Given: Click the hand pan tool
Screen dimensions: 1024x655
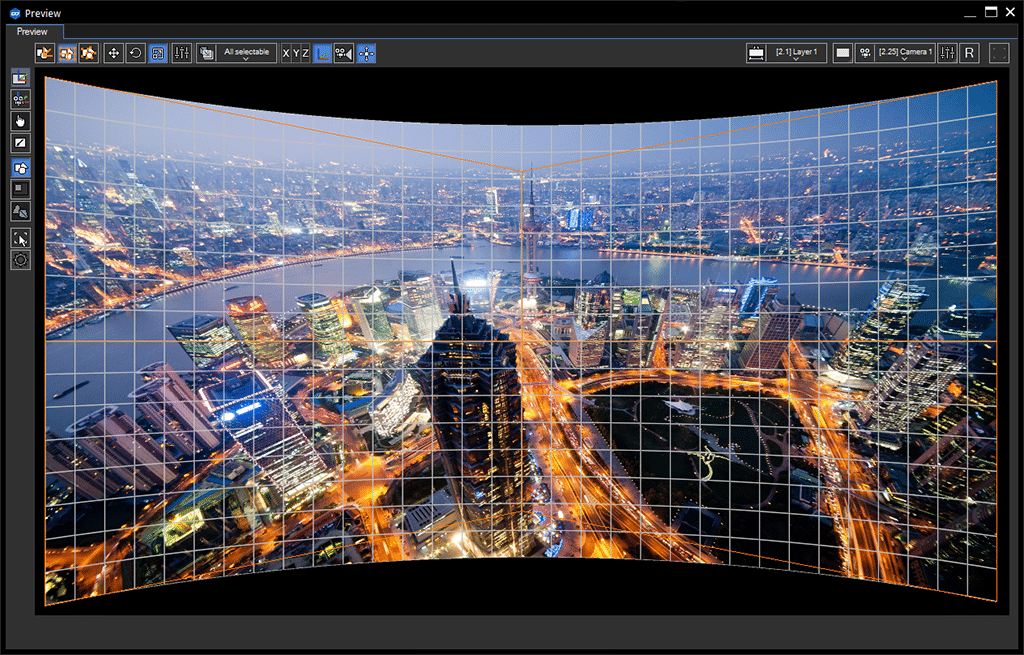Looking at the screenshot, I should pyautogui.click(x=20, y=121).
